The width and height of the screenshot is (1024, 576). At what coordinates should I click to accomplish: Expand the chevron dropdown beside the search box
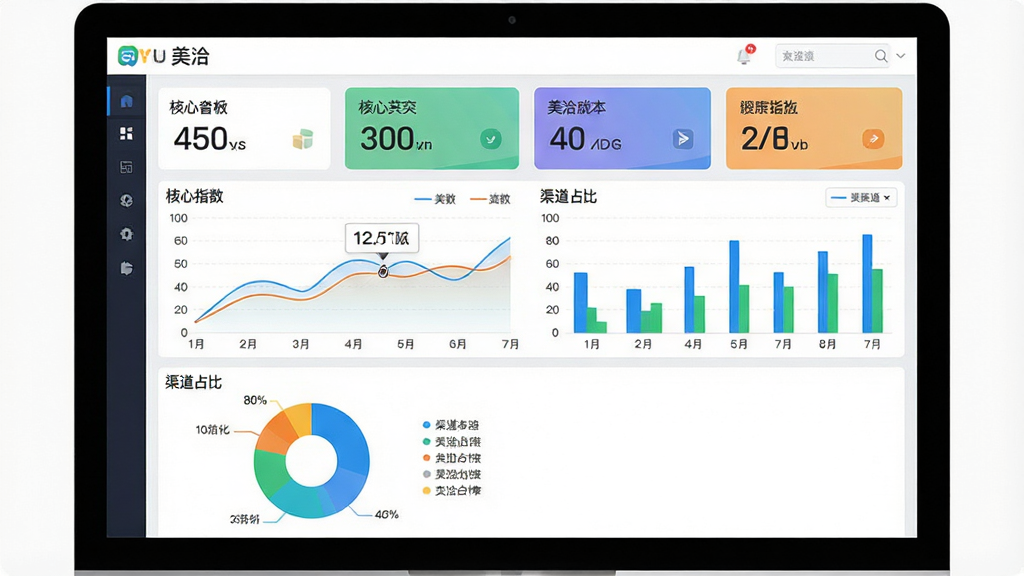(901, 56)
